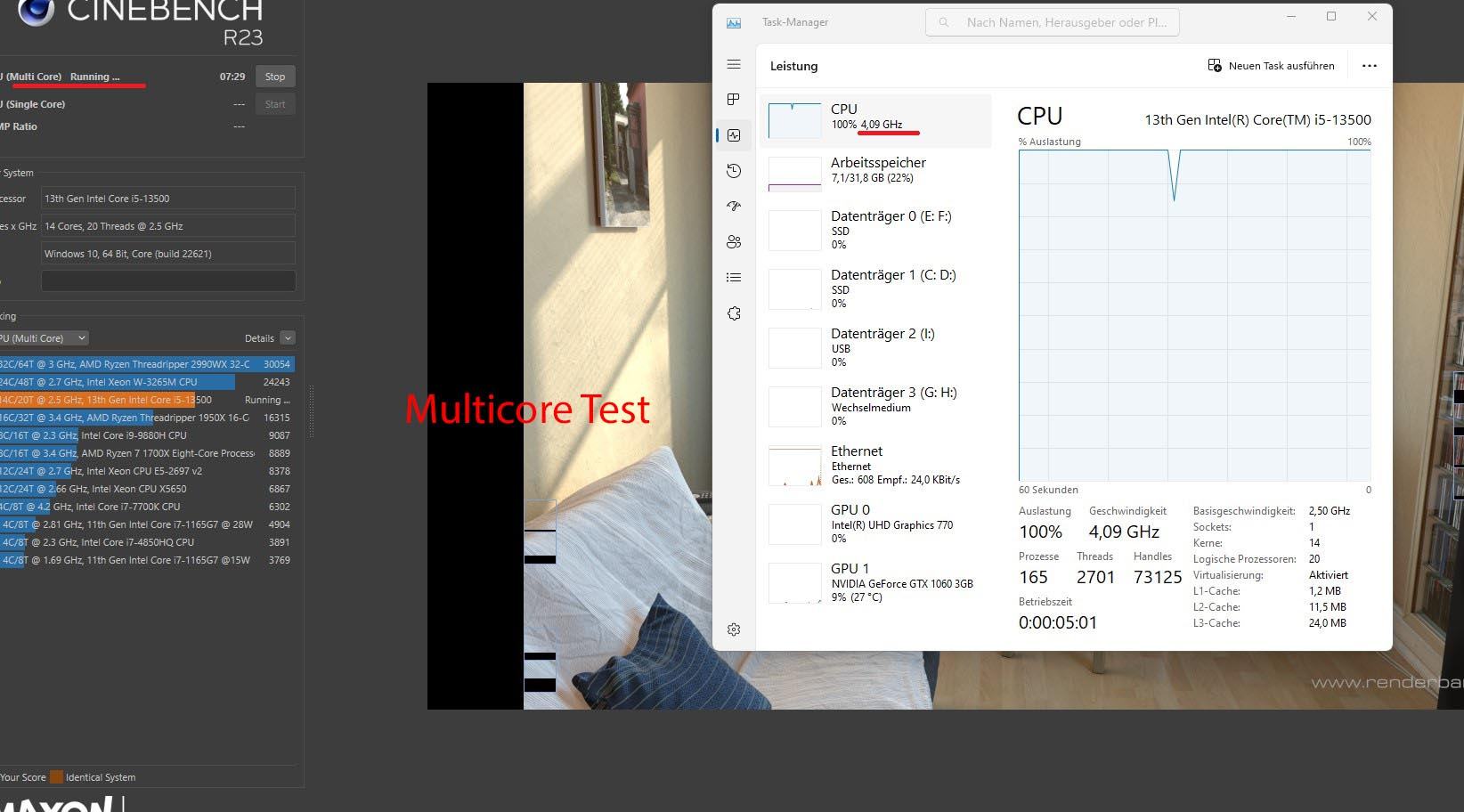Select the CPU performance graph entry

(x=876, y=120)
